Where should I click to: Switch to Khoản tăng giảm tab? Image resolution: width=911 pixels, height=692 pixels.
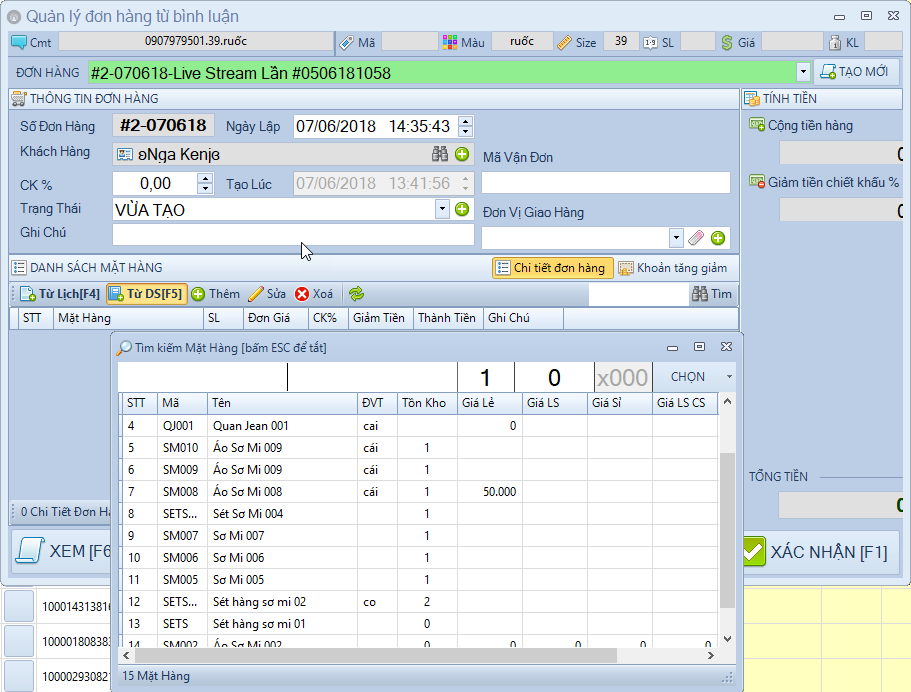pyautogui.click(x=673, y=268)
